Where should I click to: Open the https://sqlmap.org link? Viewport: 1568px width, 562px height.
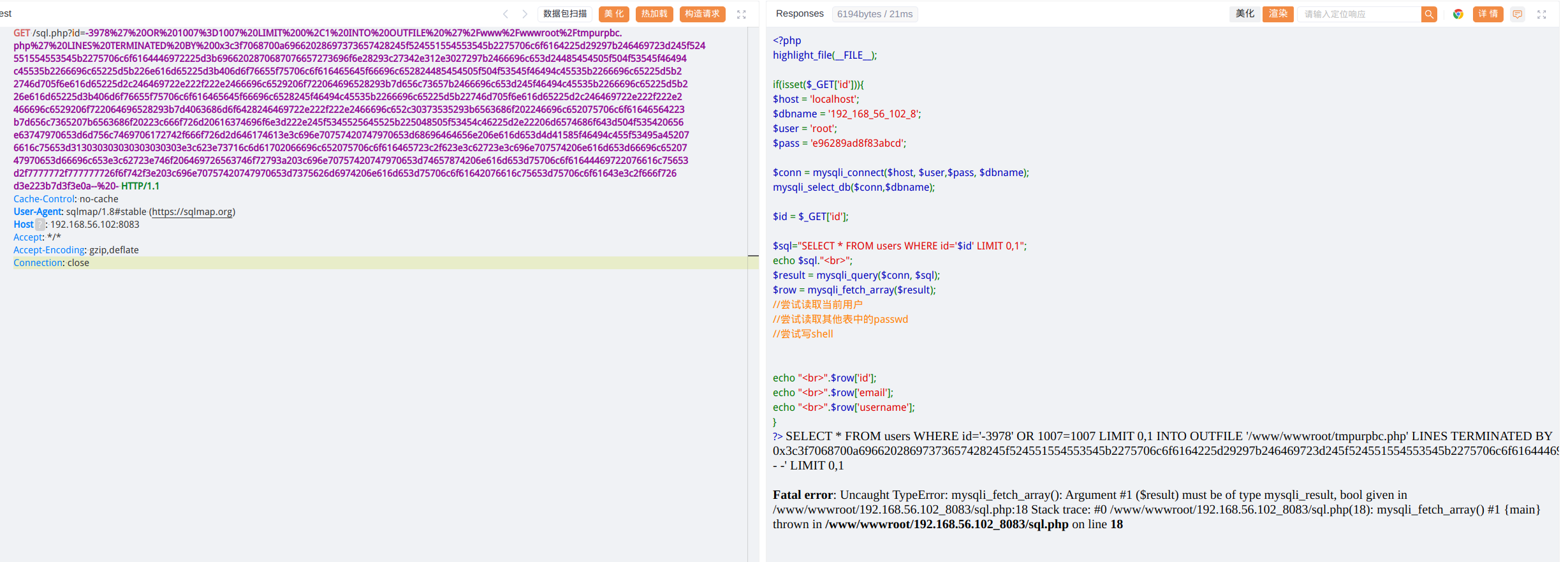pyautogui.click(x=192, y=212)
